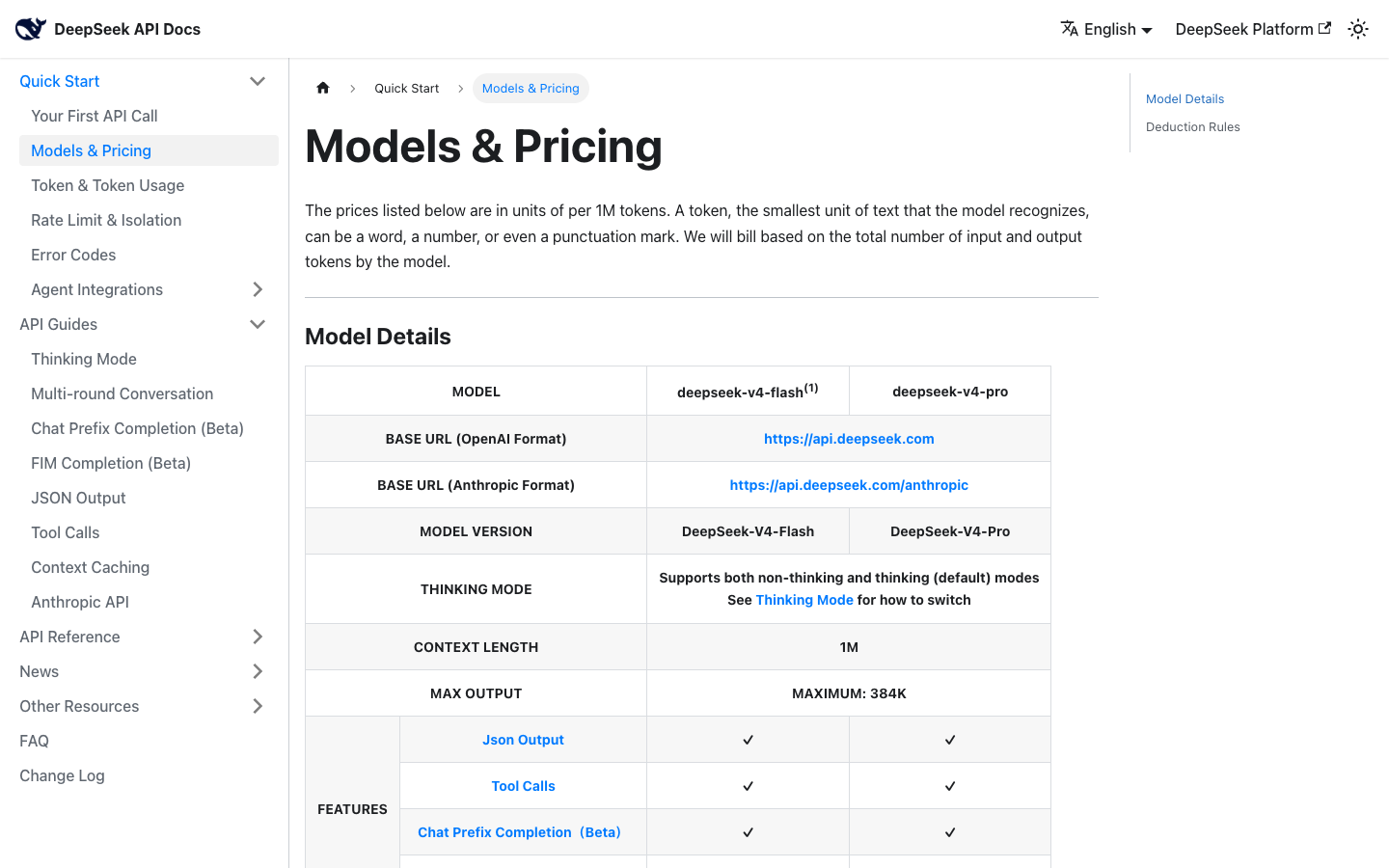Click the DeepSeek whale logo icon
This screenshot has height=868, width=1389.
pos(31,29)
